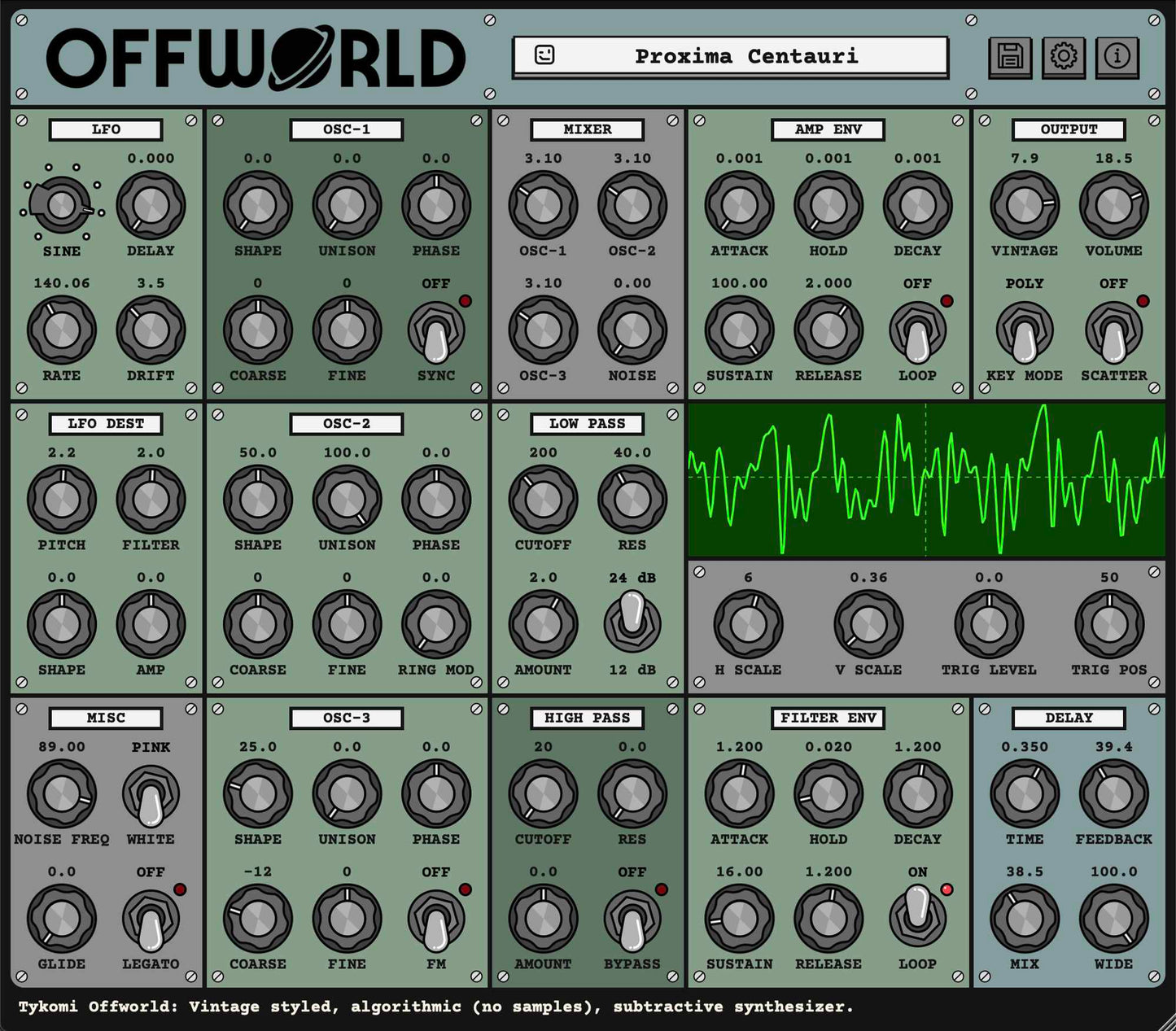This screenshot has width=1176, height=1031.
Task: Flip the KEY MODE poly switch
Action: 1025,332
